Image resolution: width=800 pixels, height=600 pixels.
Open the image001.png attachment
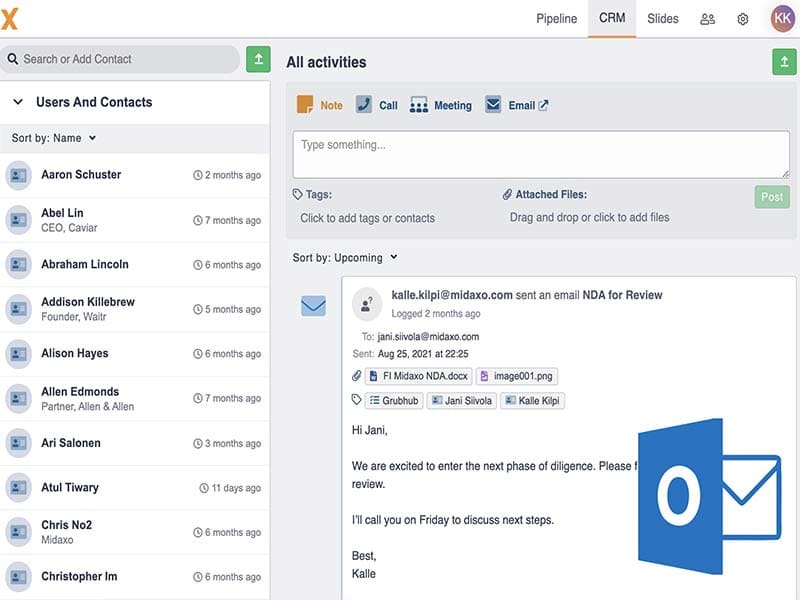coord(517,376)
